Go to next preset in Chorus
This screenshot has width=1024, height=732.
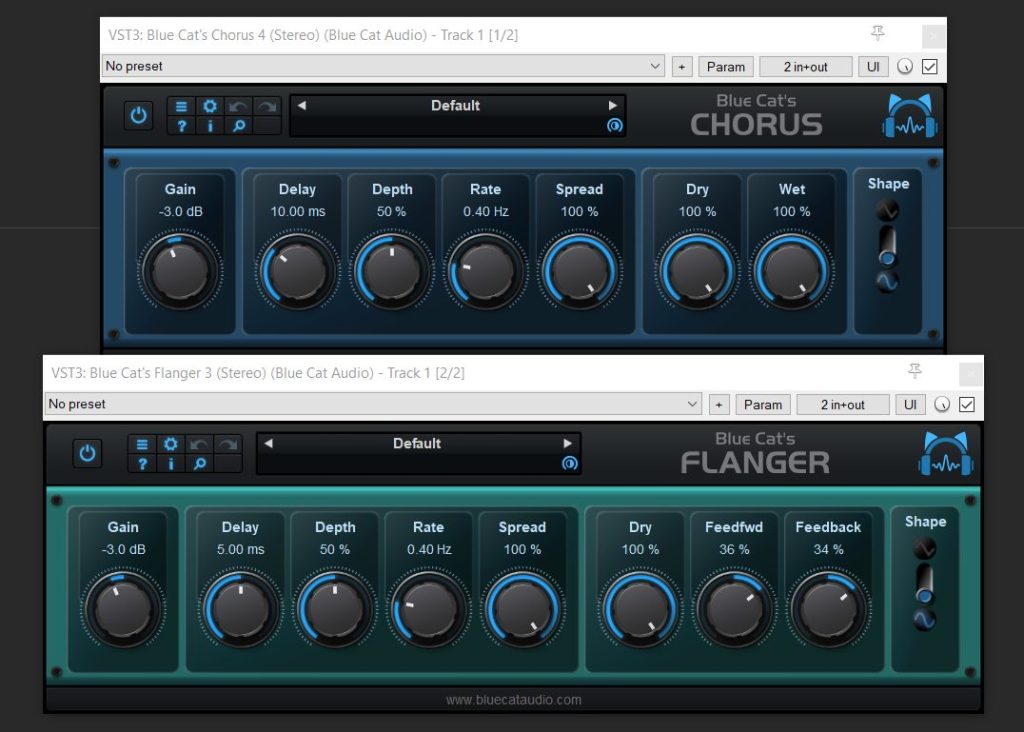[613, 105]
